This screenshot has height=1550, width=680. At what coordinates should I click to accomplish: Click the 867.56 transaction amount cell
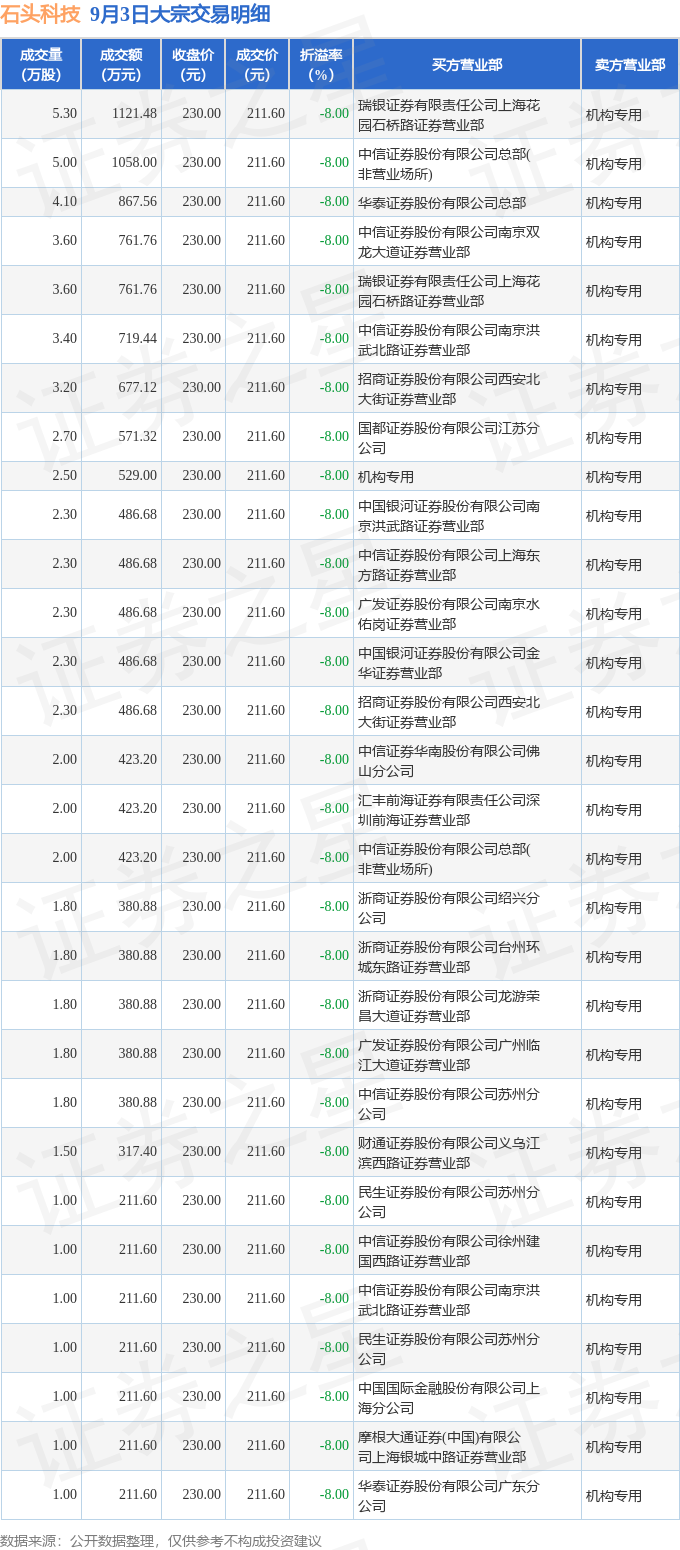pos(139,202)
